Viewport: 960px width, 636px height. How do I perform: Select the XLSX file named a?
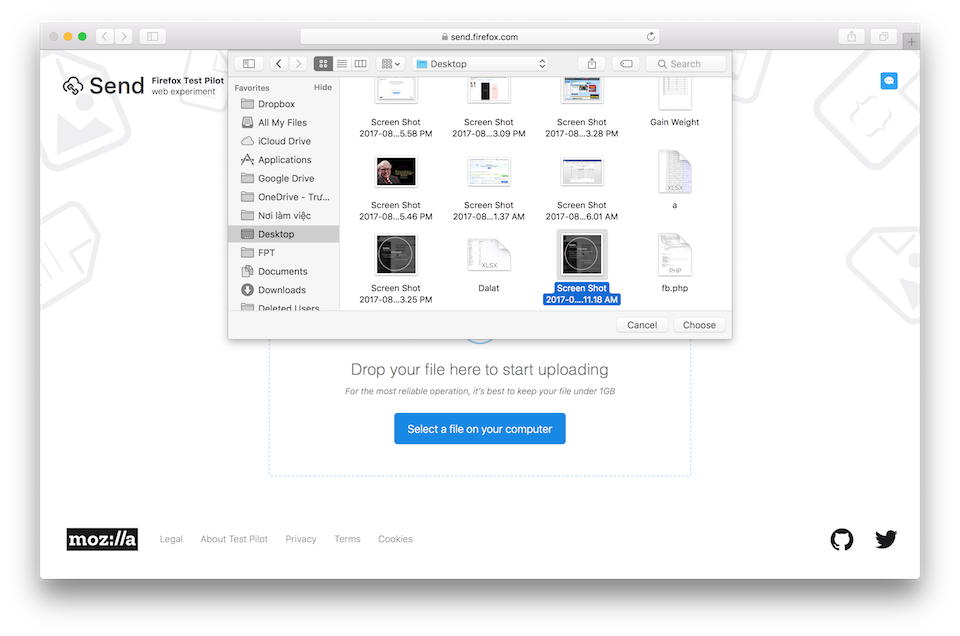pyautogui.click(x=675, y=180)
